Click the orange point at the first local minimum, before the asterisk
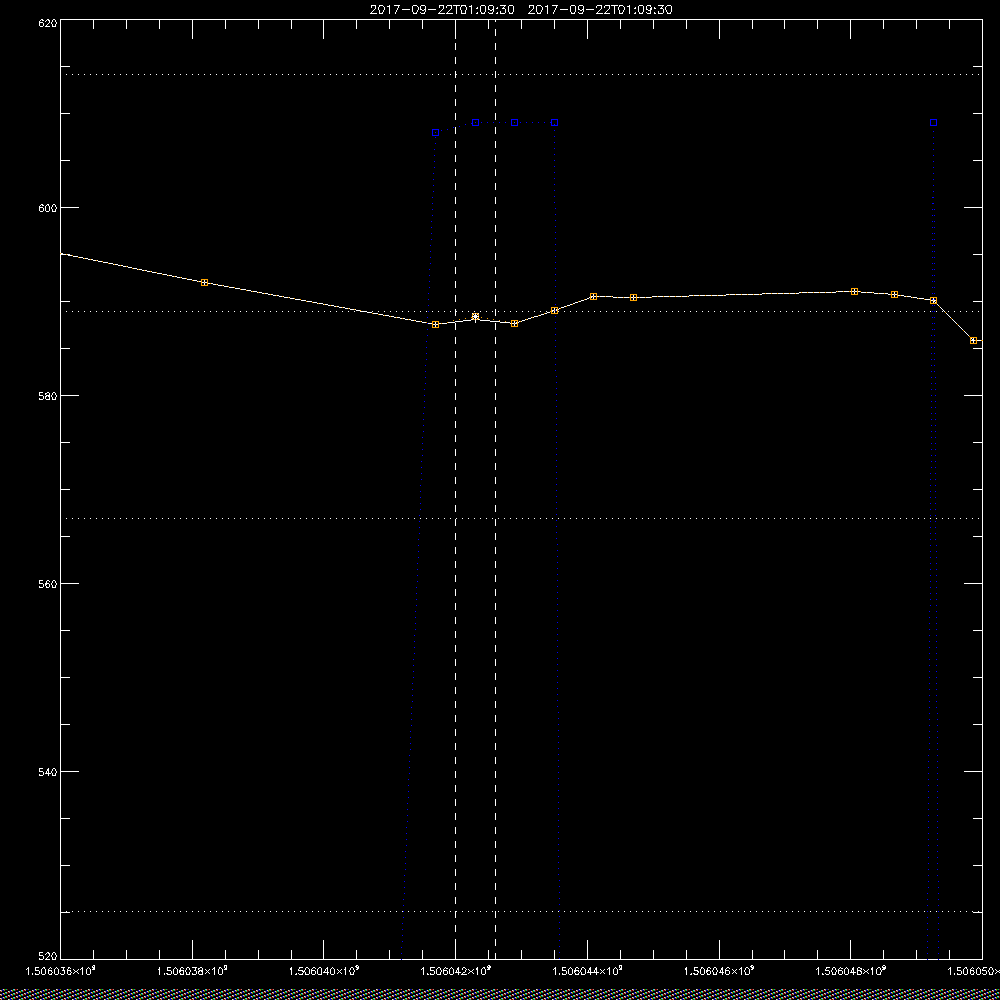 [436, 325]
